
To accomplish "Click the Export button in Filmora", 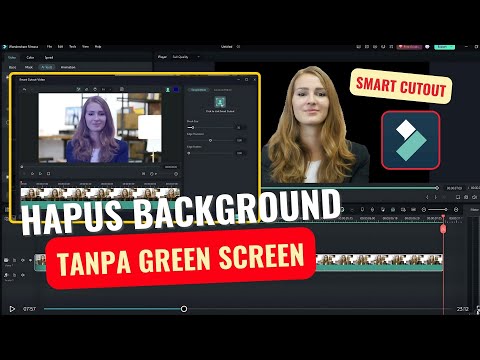I will [x=444, y=47].
